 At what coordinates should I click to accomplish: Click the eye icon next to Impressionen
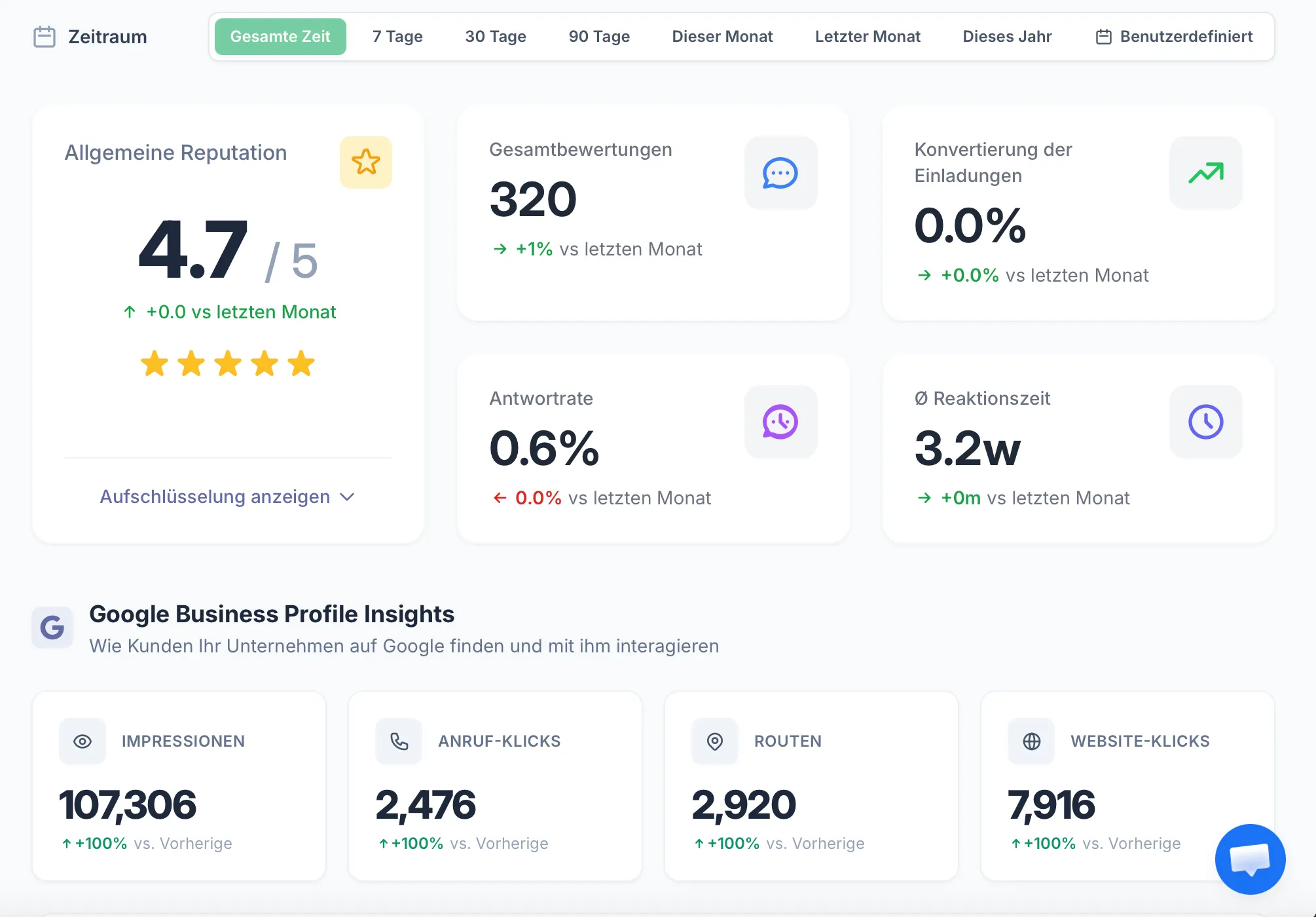[x=82, y=741]
